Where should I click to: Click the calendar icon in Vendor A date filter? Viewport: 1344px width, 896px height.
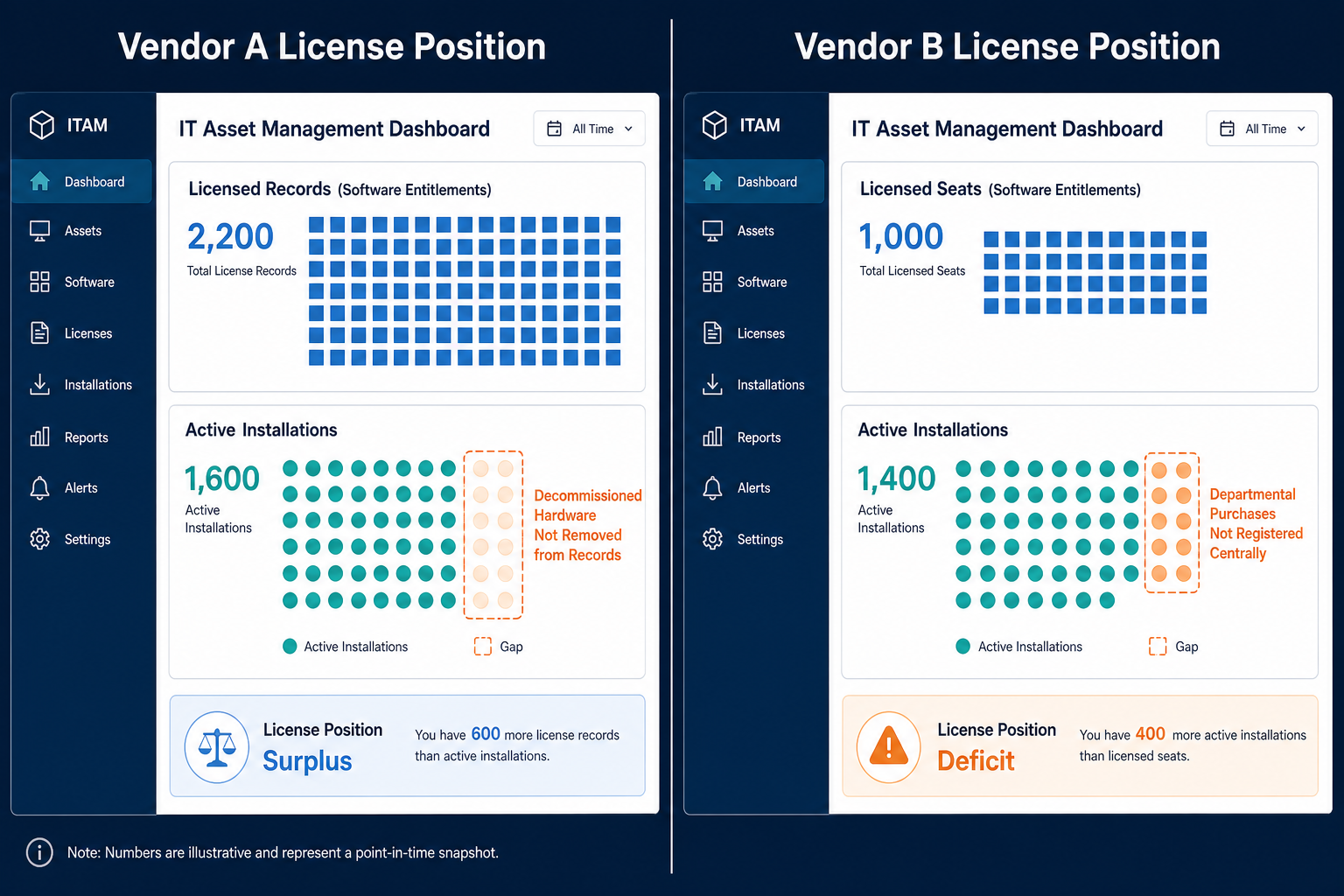tap(554, 129)
